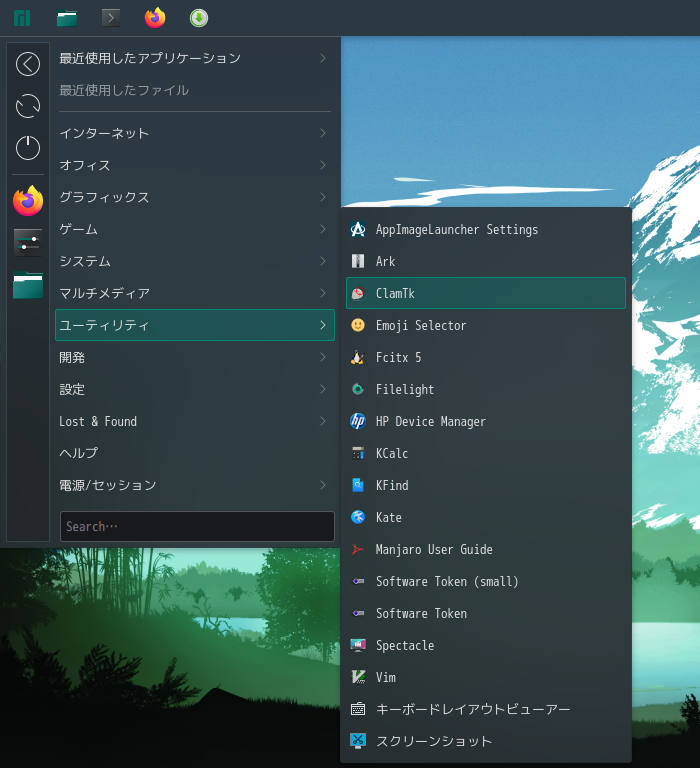Launch Firefox from the top panel

click(x=155, y=18)
